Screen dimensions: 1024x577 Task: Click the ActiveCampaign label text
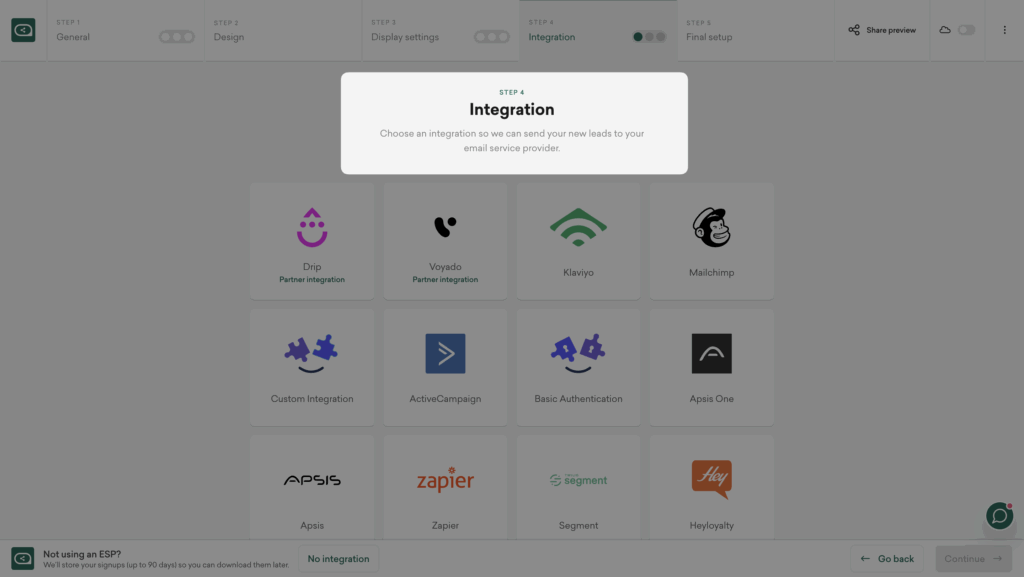445,399
